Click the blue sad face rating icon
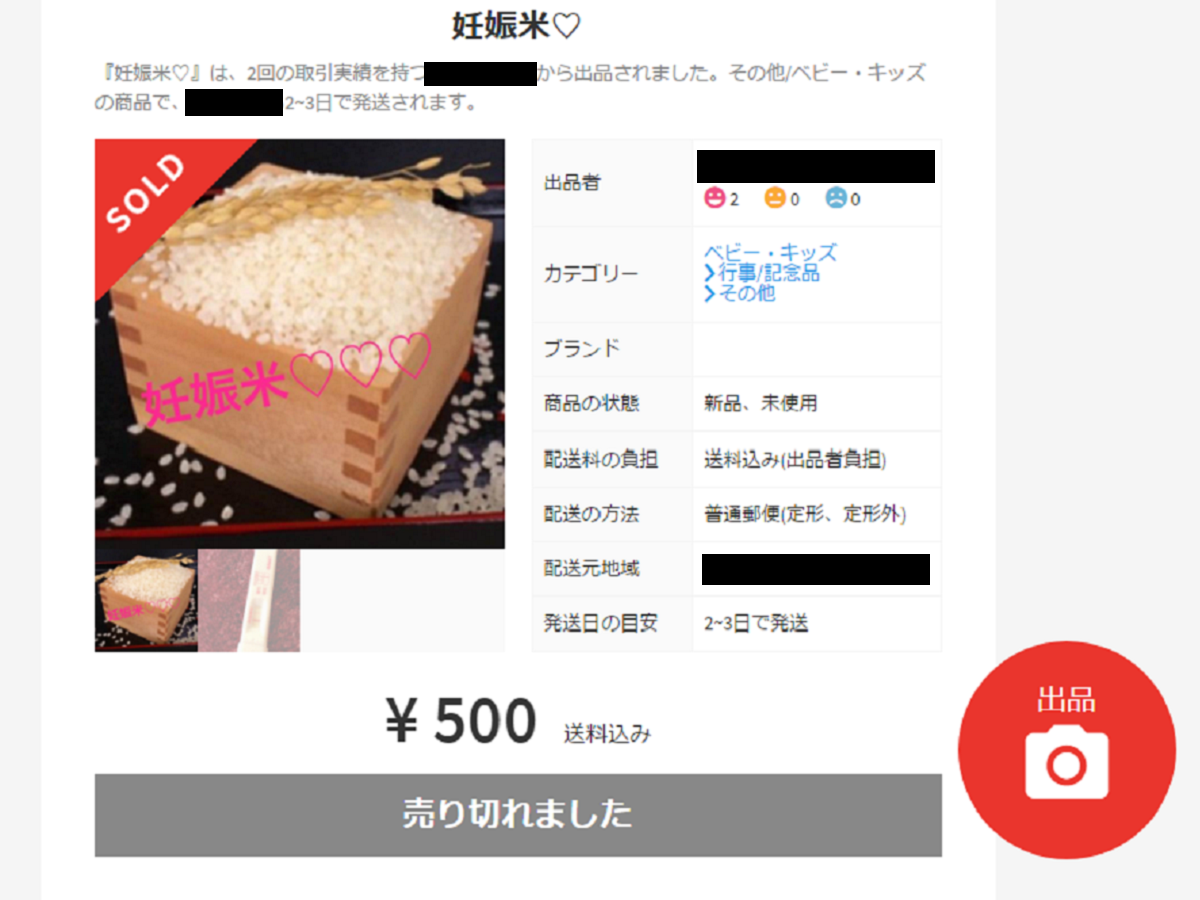This screenshot has width=1200, height=900. [x=836, y=198]
